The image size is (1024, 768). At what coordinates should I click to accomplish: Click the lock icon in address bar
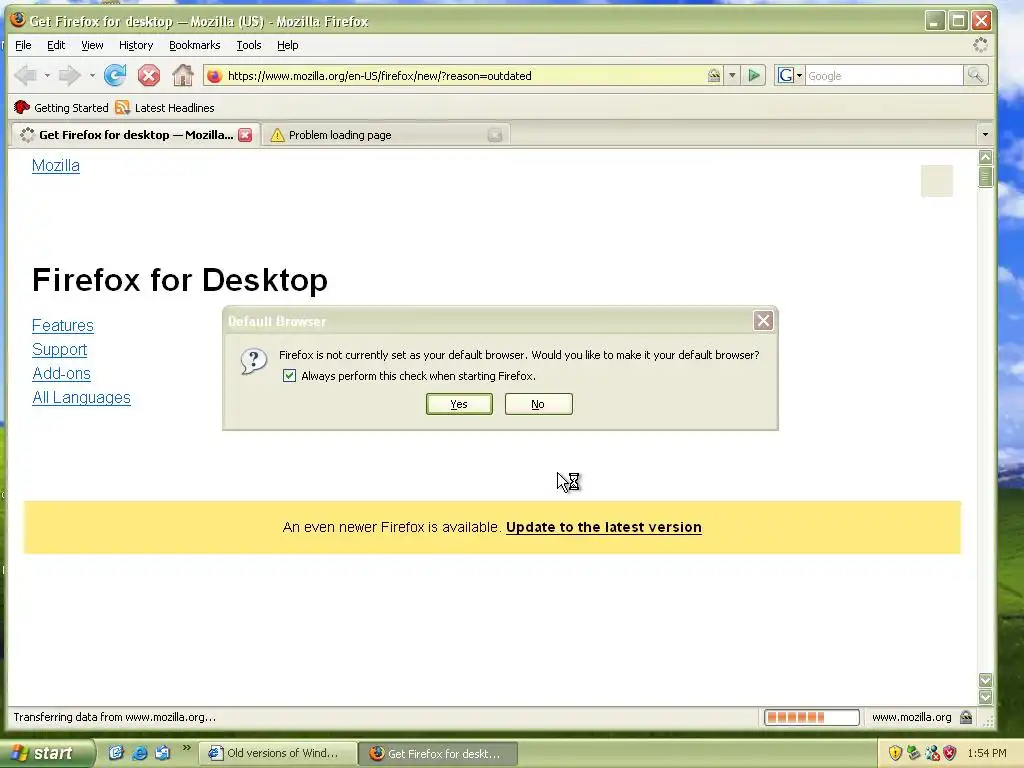[714, 76]
